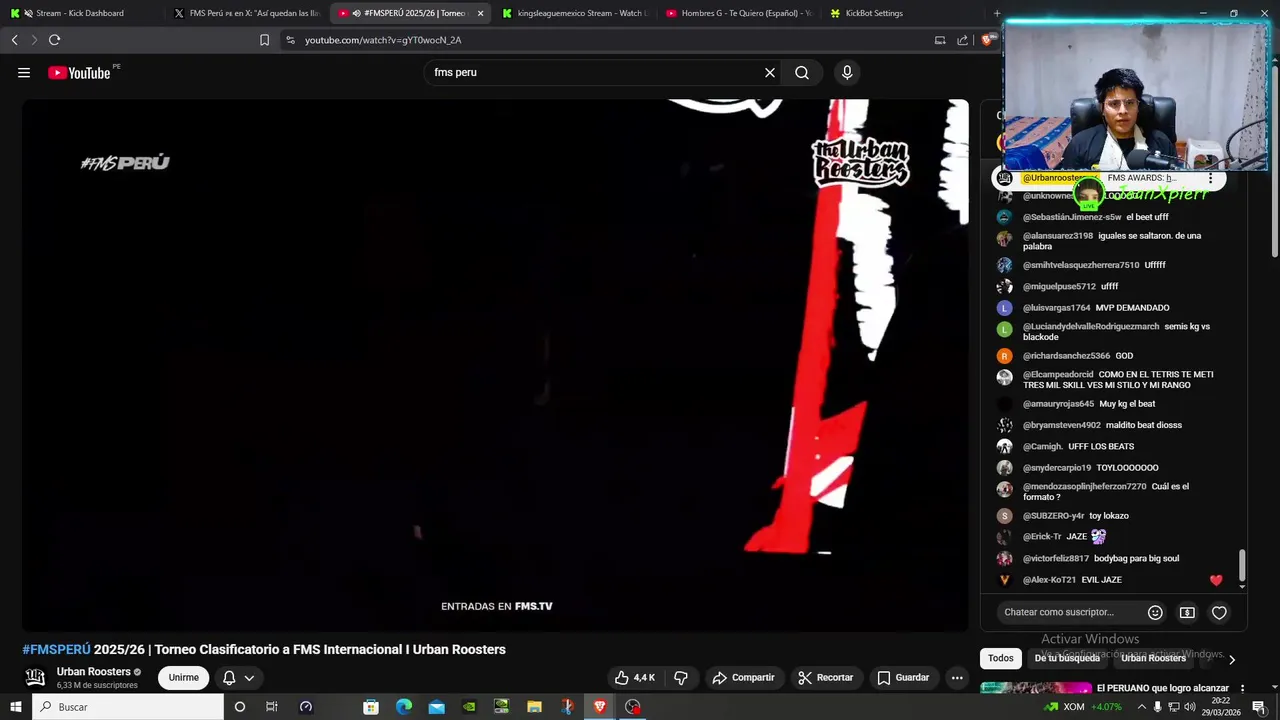Image resolution: width=1280 pixels, height=720 pixels.
Task: Click the 20:22 clock in the taskbar
Action: 1221,707
